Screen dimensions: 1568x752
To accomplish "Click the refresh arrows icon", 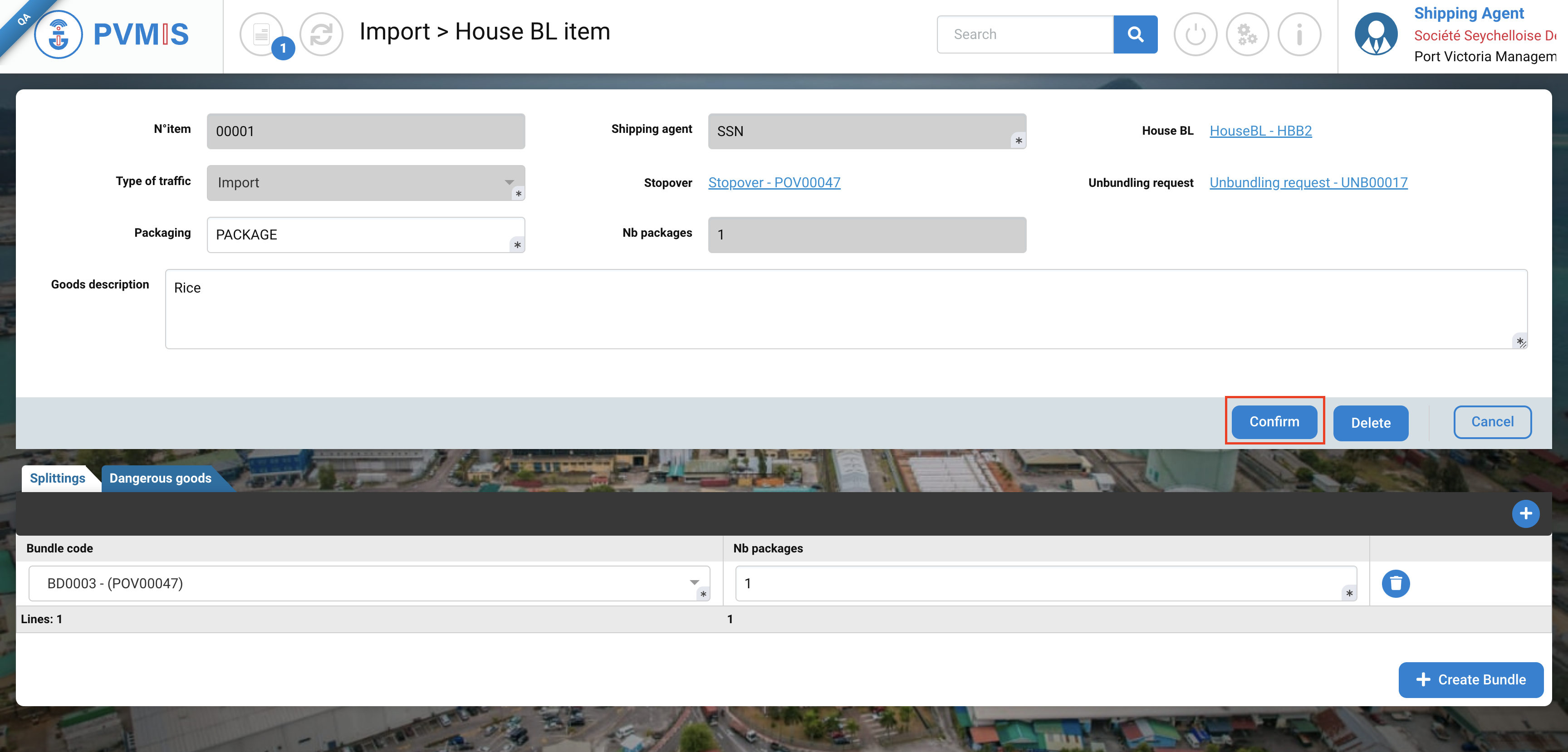I will [321, 34].
